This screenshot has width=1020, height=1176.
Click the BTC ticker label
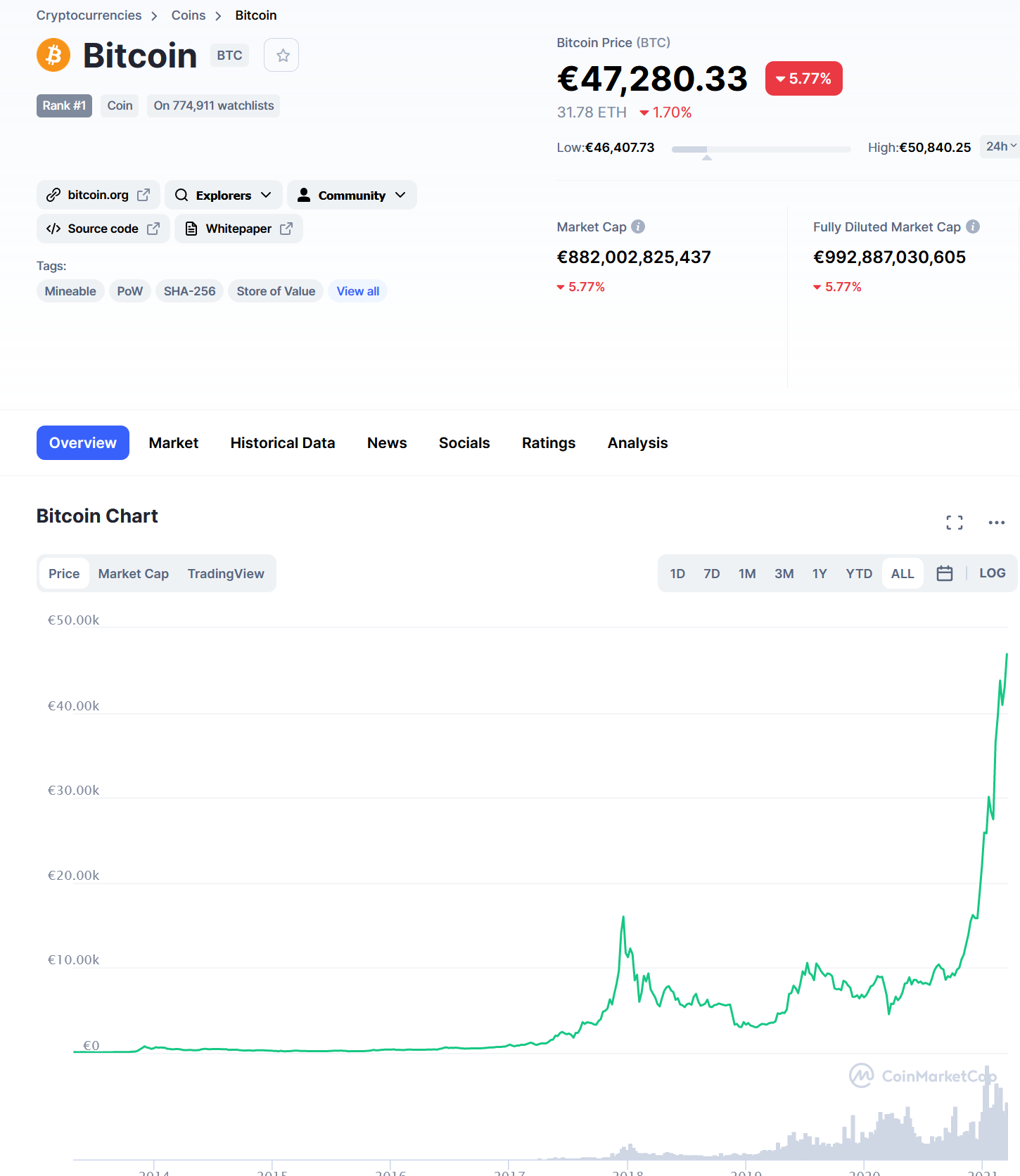click(229, 56)
